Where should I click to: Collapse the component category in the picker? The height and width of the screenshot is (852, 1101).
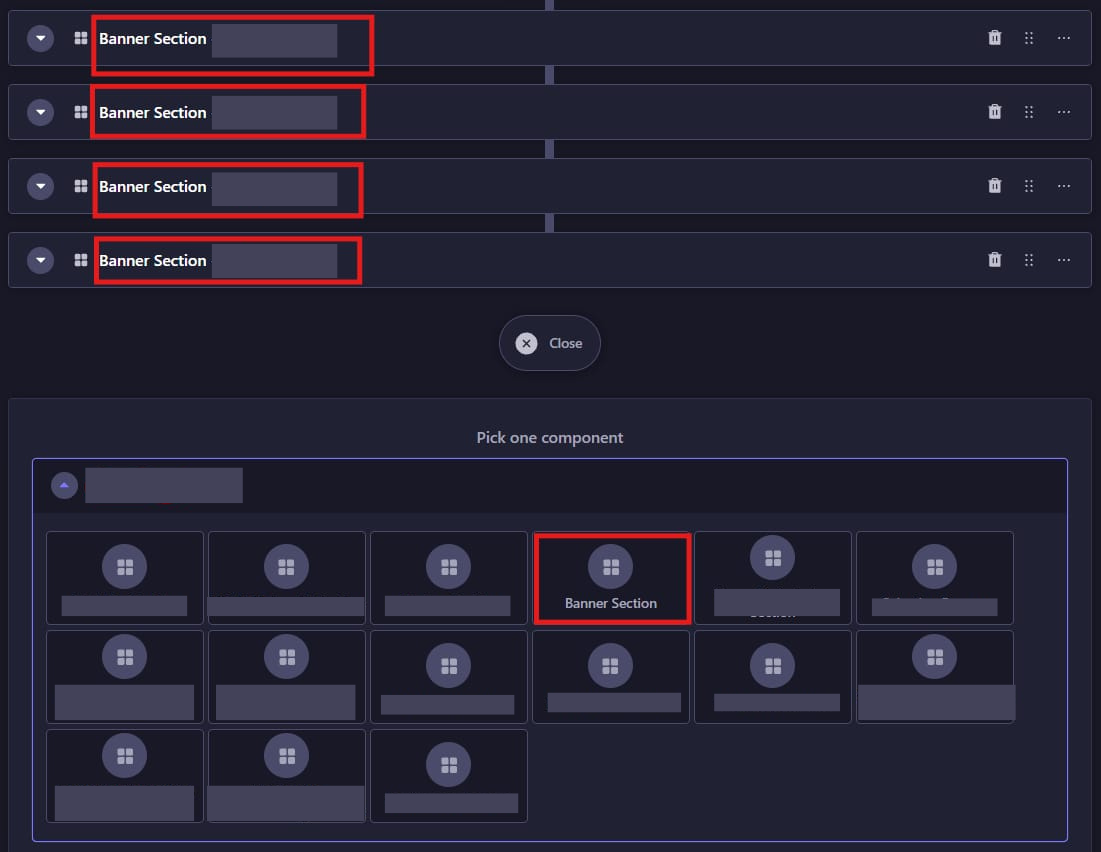[64, 485]
